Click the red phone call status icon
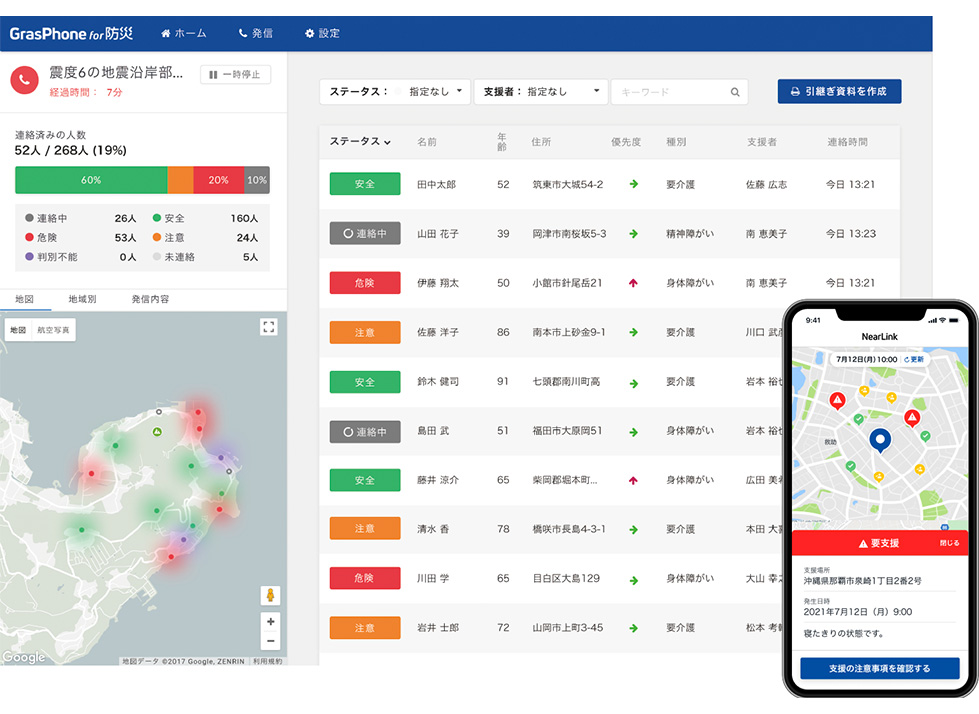Image resolution: width=979 pixels, height=714 pixels. (24, 82)
